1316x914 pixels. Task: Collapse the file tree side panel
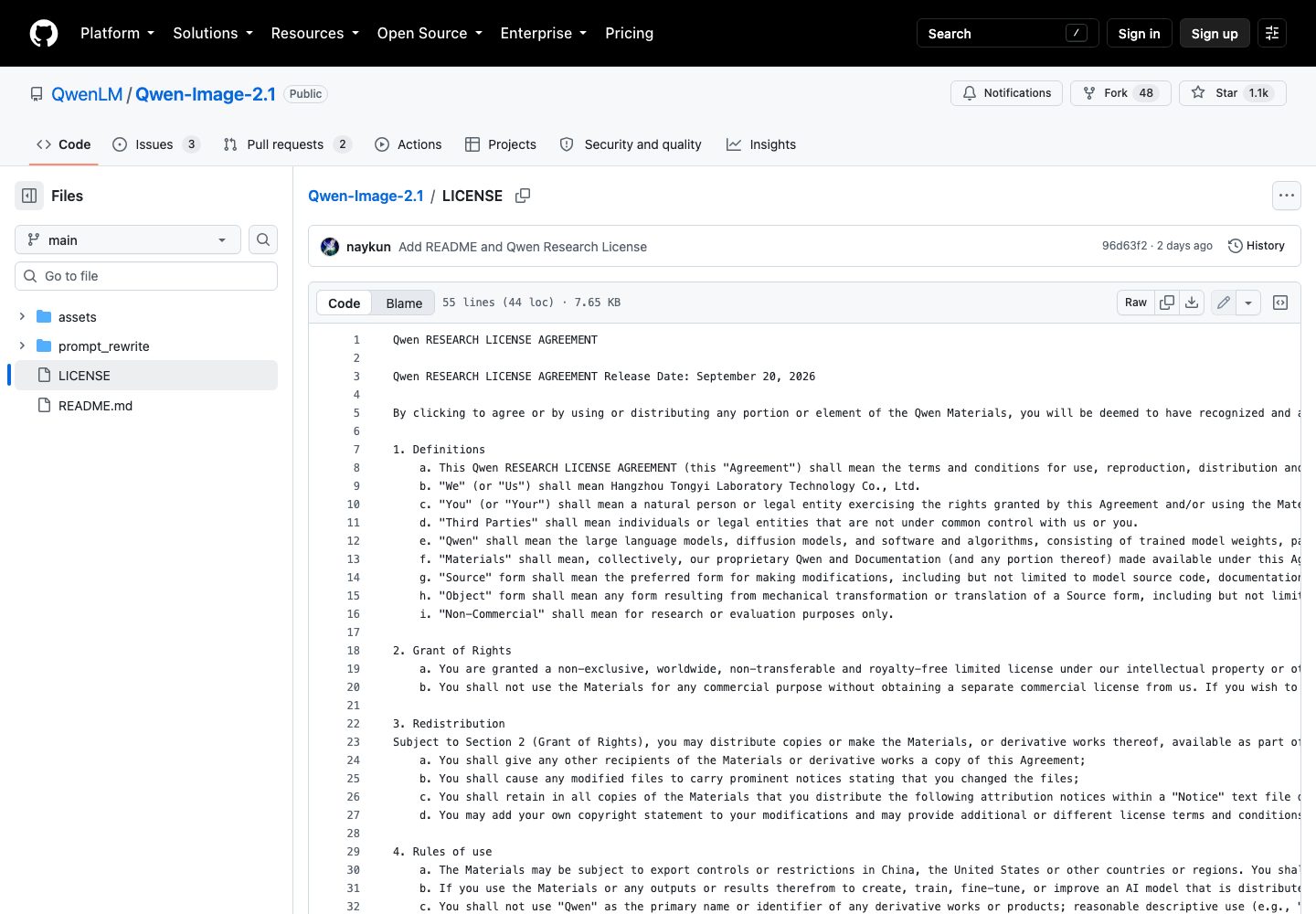pos(29,196)
